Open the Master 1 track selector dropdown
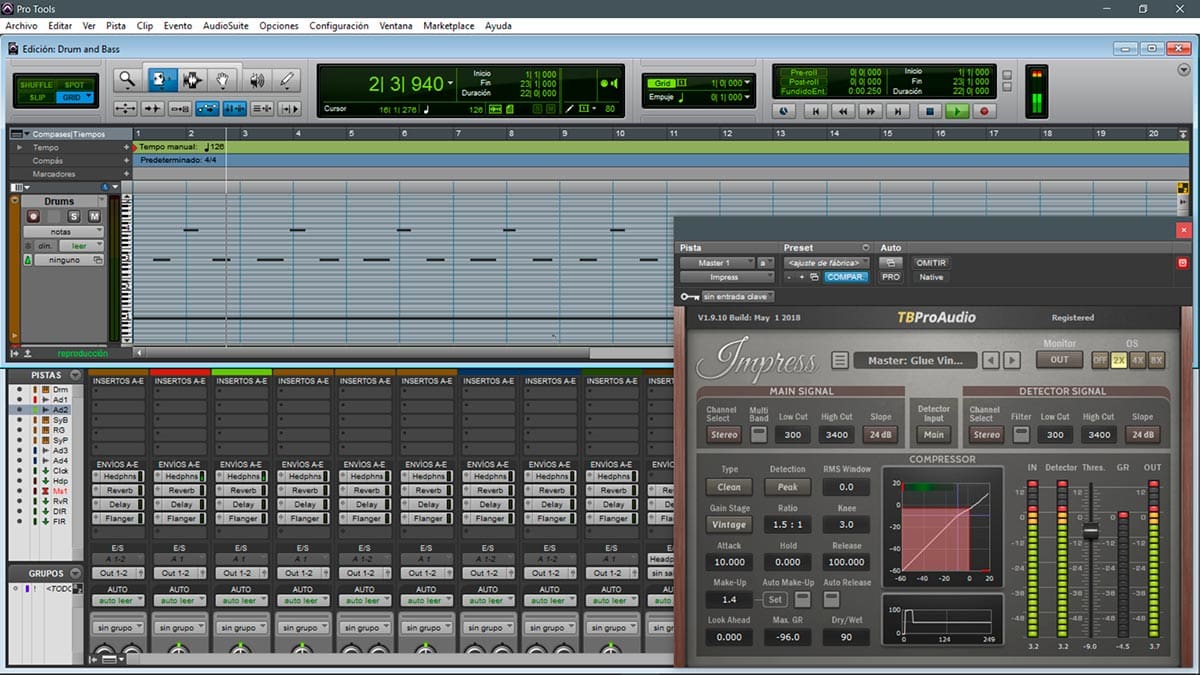Image resolution: width=1200 pixels, height=675 pixels. click(x=717, y=263)
